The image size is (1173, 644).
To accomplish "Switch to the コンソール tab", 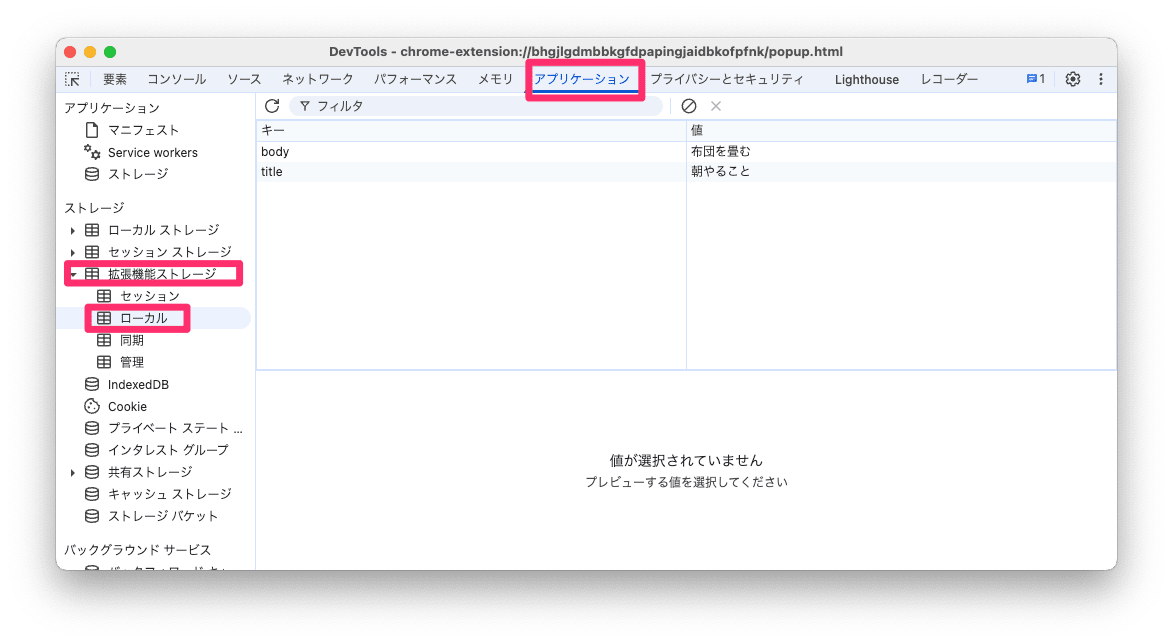I will (x=177, y=79).
